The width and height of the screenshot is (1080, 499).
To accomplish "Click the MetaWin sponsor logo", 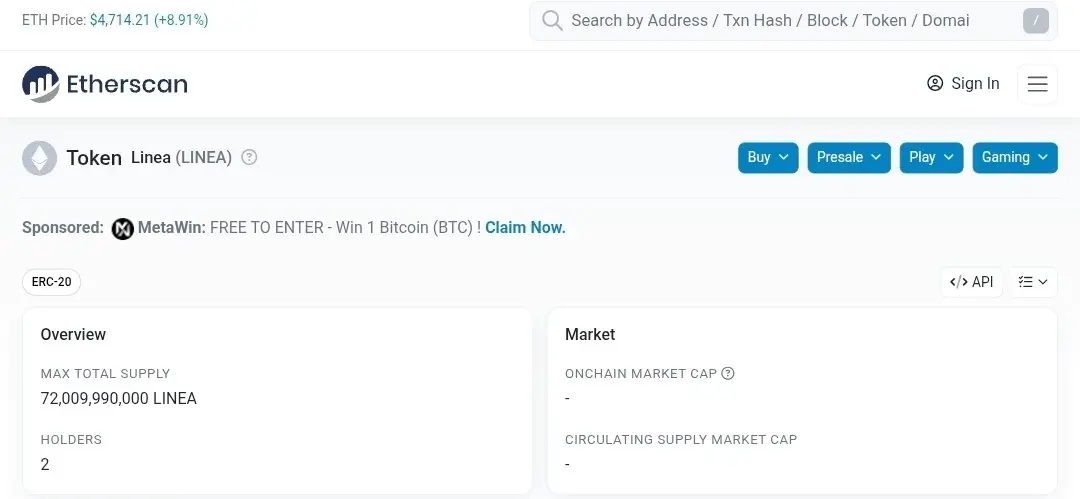I will pos(123,228).
